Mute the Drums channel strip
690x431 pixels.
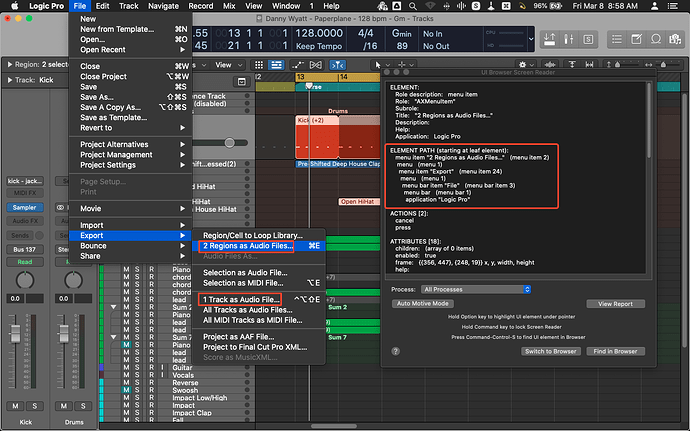click(64, 406)
